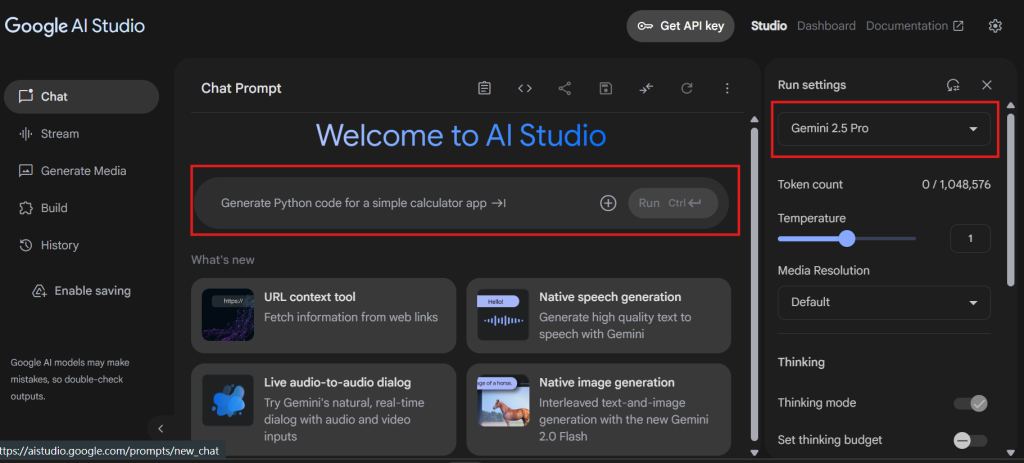Click the reset default settings icon
The image size is (1024, 463).
click(953, 85)
